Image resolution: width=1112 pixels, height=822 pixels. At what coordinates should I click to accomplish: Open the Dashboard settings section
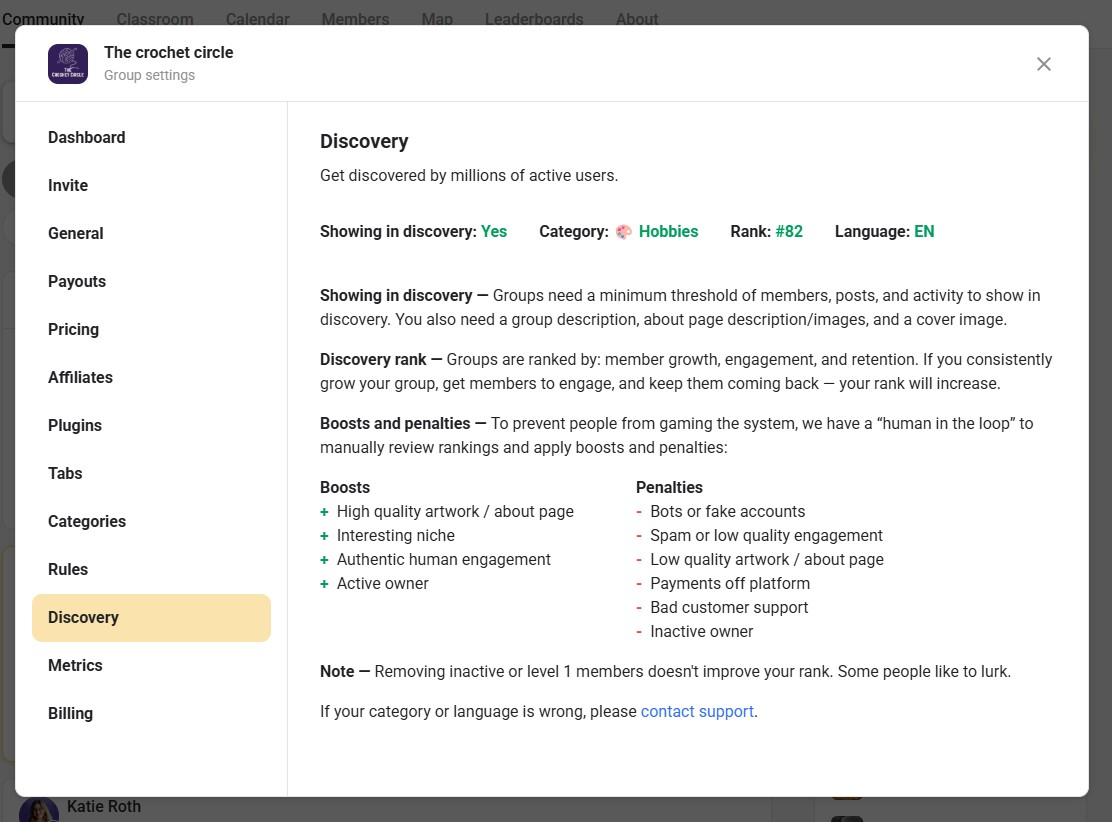(x=87, y=138)
